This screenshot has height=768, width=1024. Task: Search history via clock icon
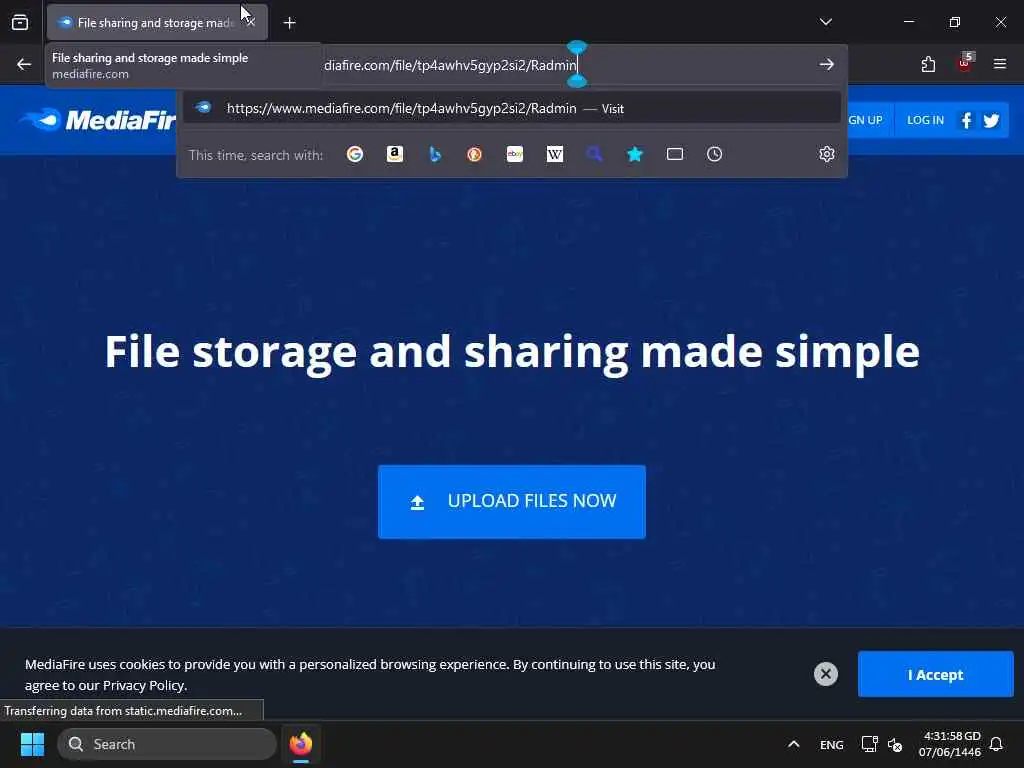coord(714,154)
